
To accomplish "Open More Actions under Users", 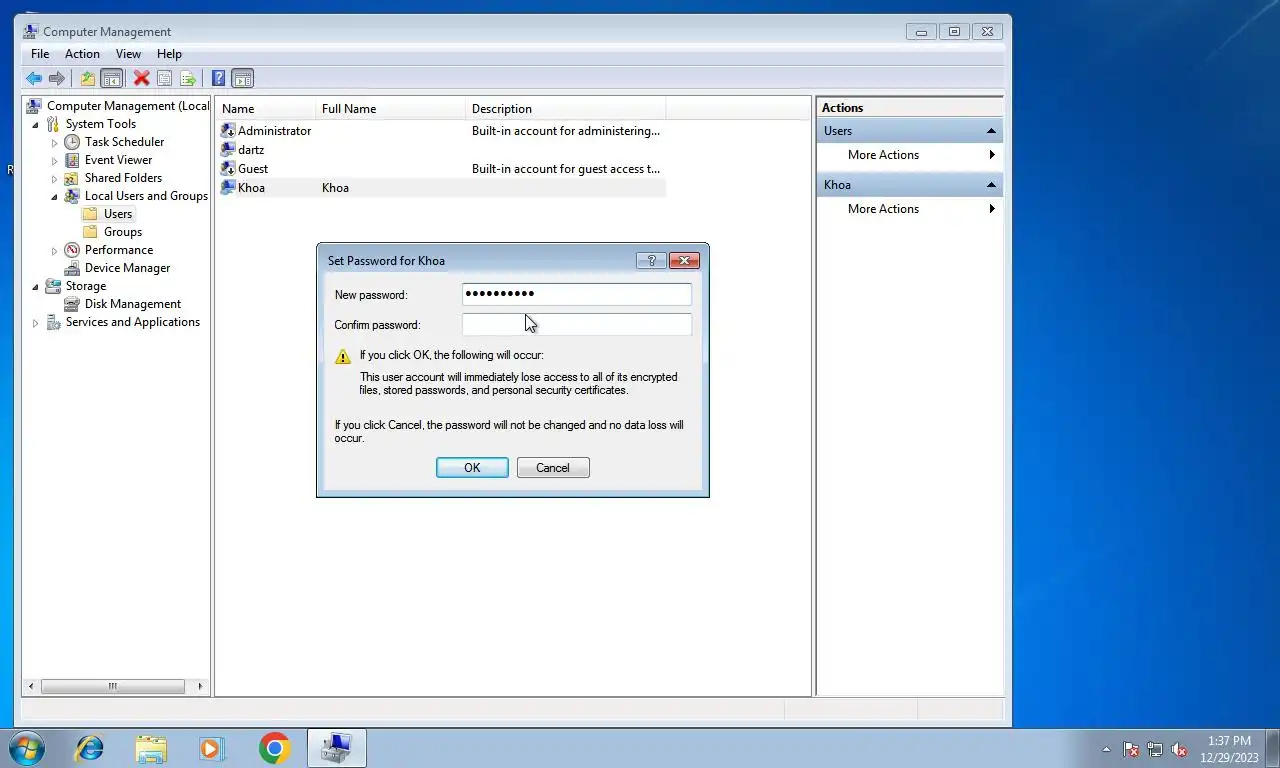I will click(910, 155).
